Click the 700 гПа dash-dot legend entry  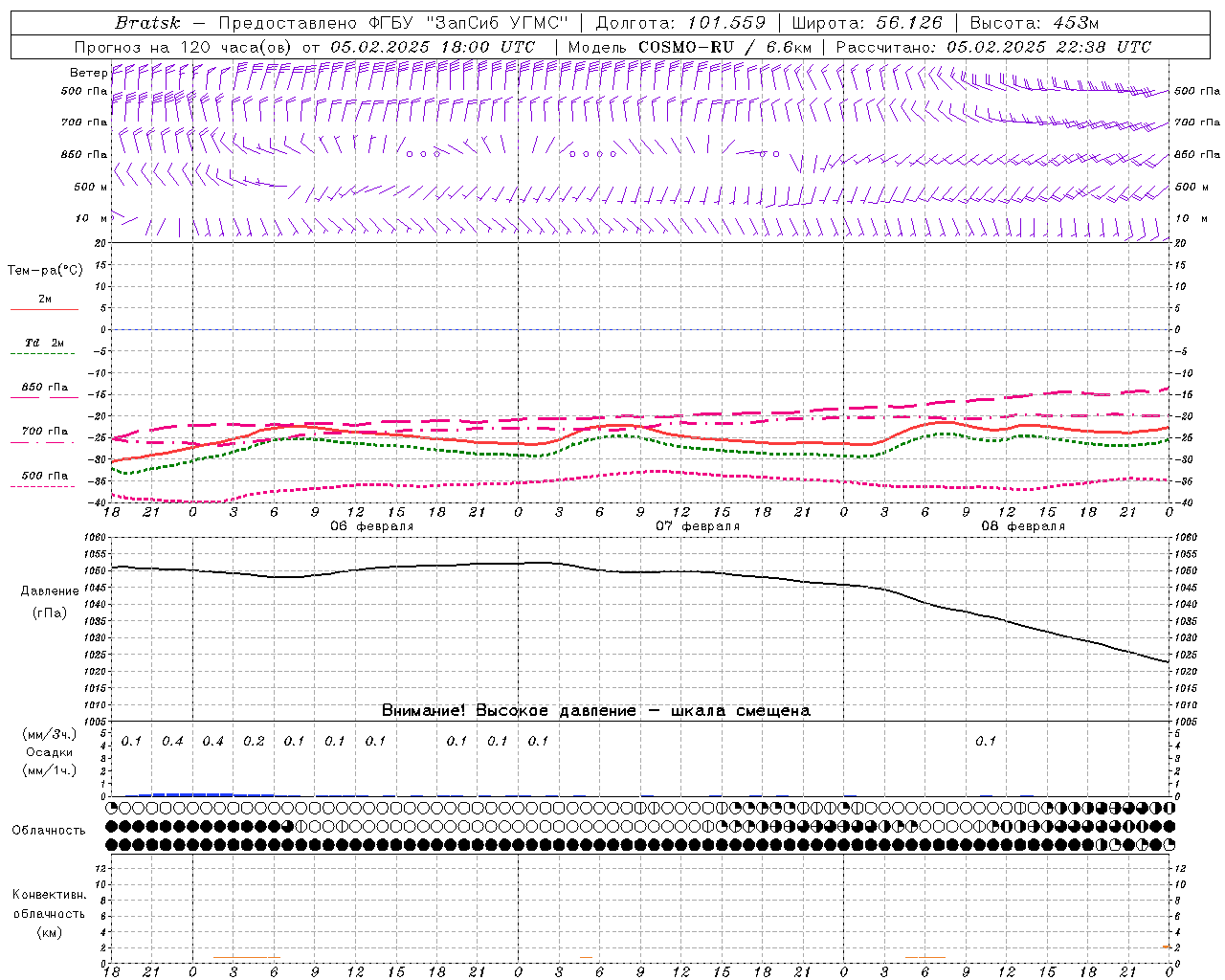(x=44, y=432)
